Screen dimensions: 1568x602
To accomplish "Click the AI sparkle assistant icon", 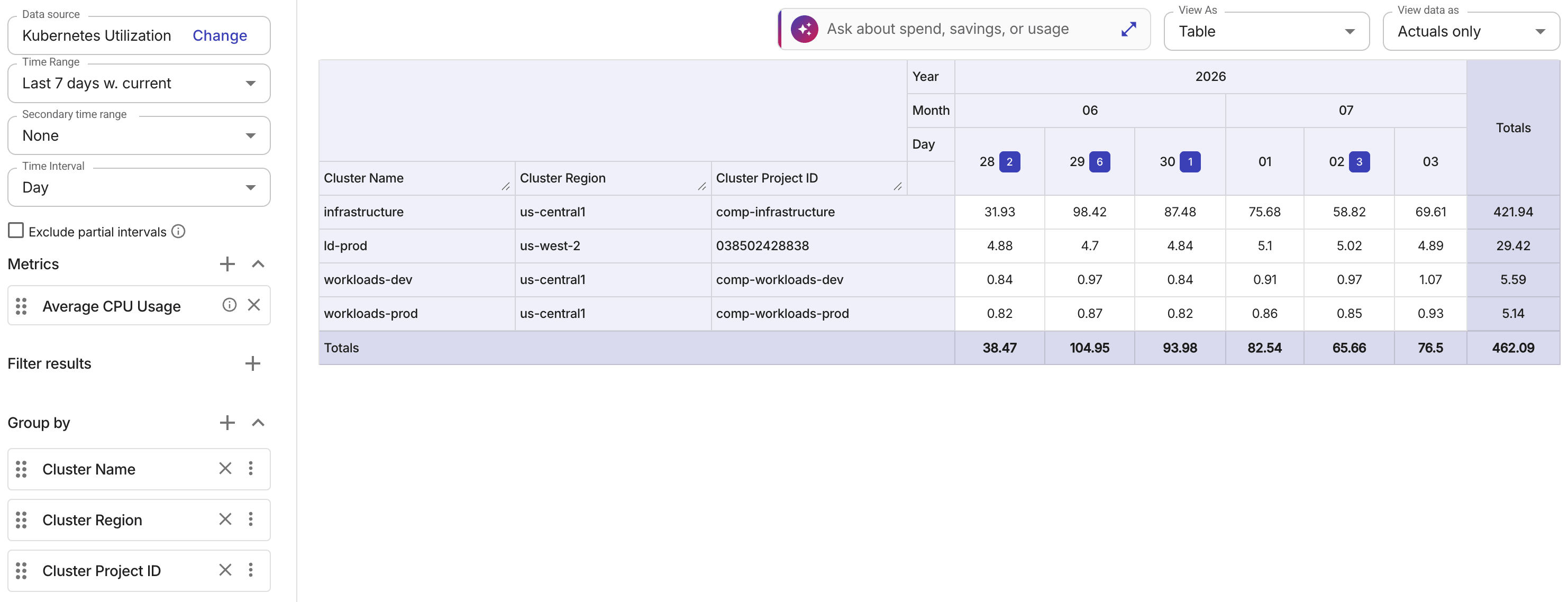I will point(804,29).
